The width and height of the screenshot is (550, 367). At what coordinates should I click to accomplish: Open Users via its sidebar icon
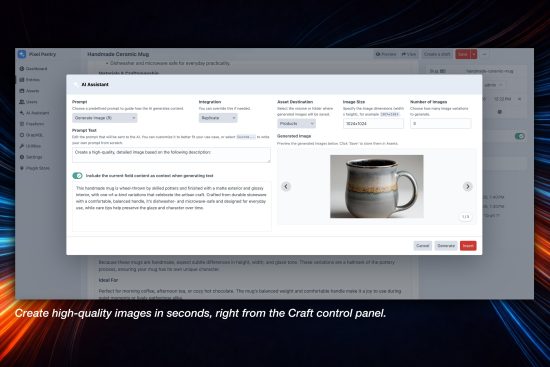22,102
